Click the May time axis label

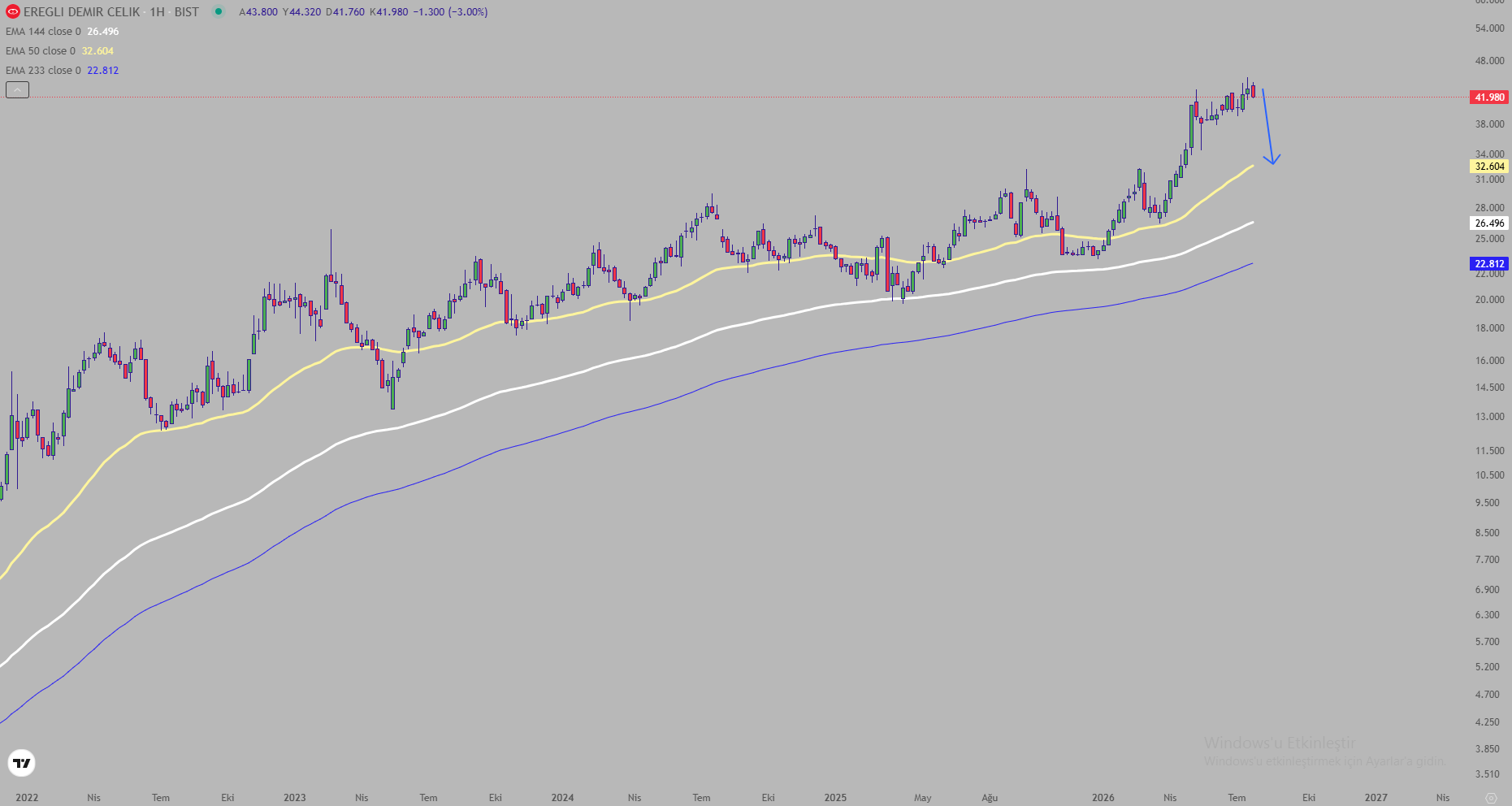click(922, 798)
